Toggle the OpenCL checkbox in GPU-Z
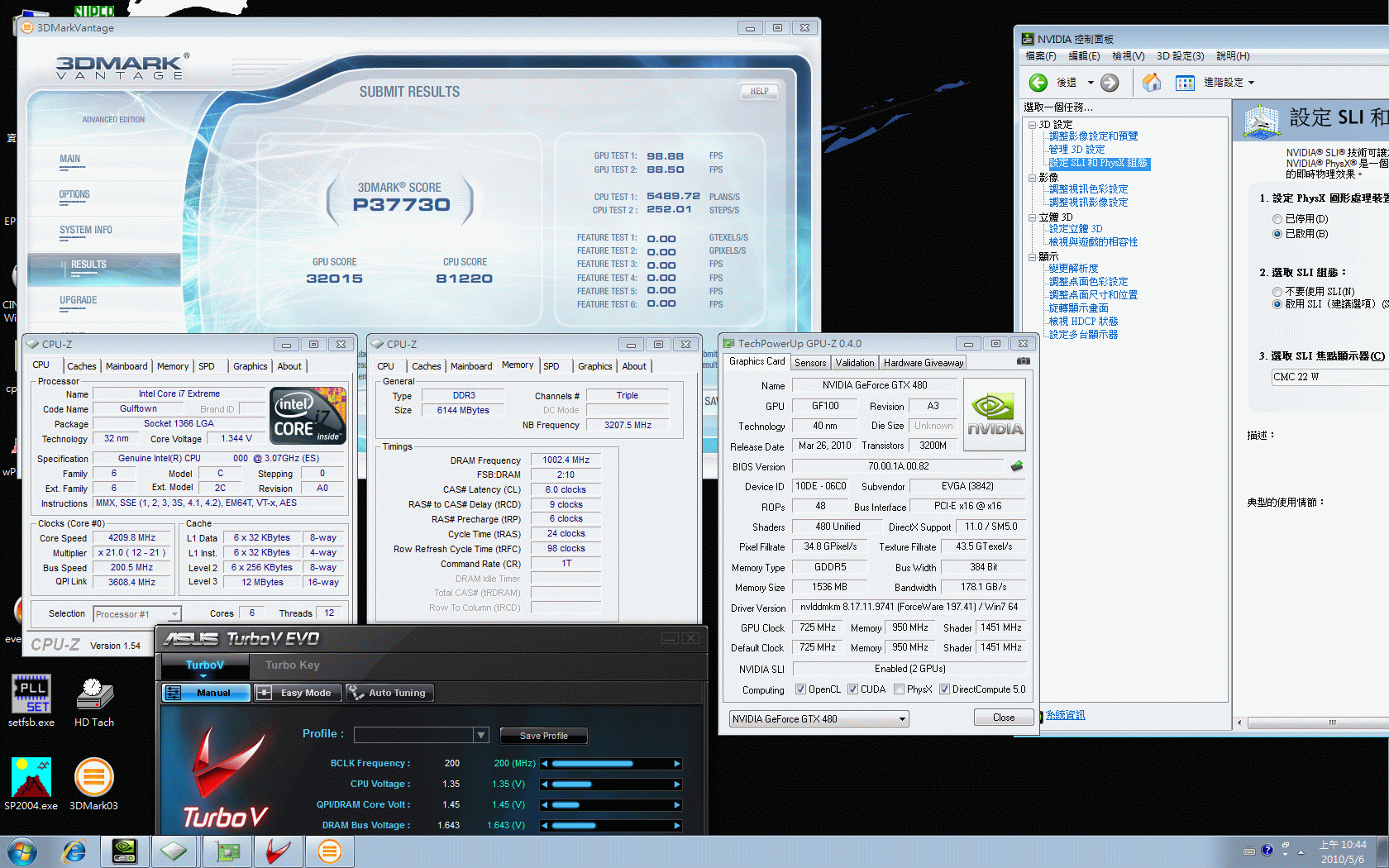Screen dimensions: 1389x868 pos(800,689)
